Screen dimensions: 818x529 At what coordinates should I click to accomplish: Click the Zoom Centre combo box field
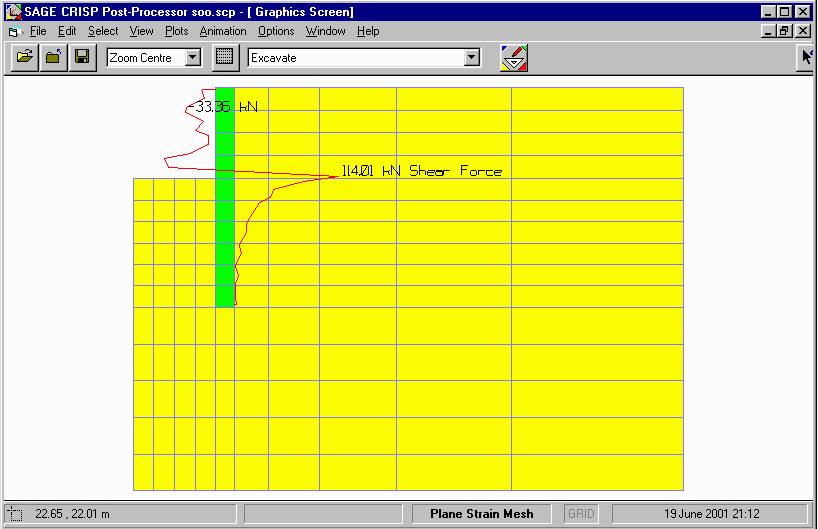coord(154,57)
